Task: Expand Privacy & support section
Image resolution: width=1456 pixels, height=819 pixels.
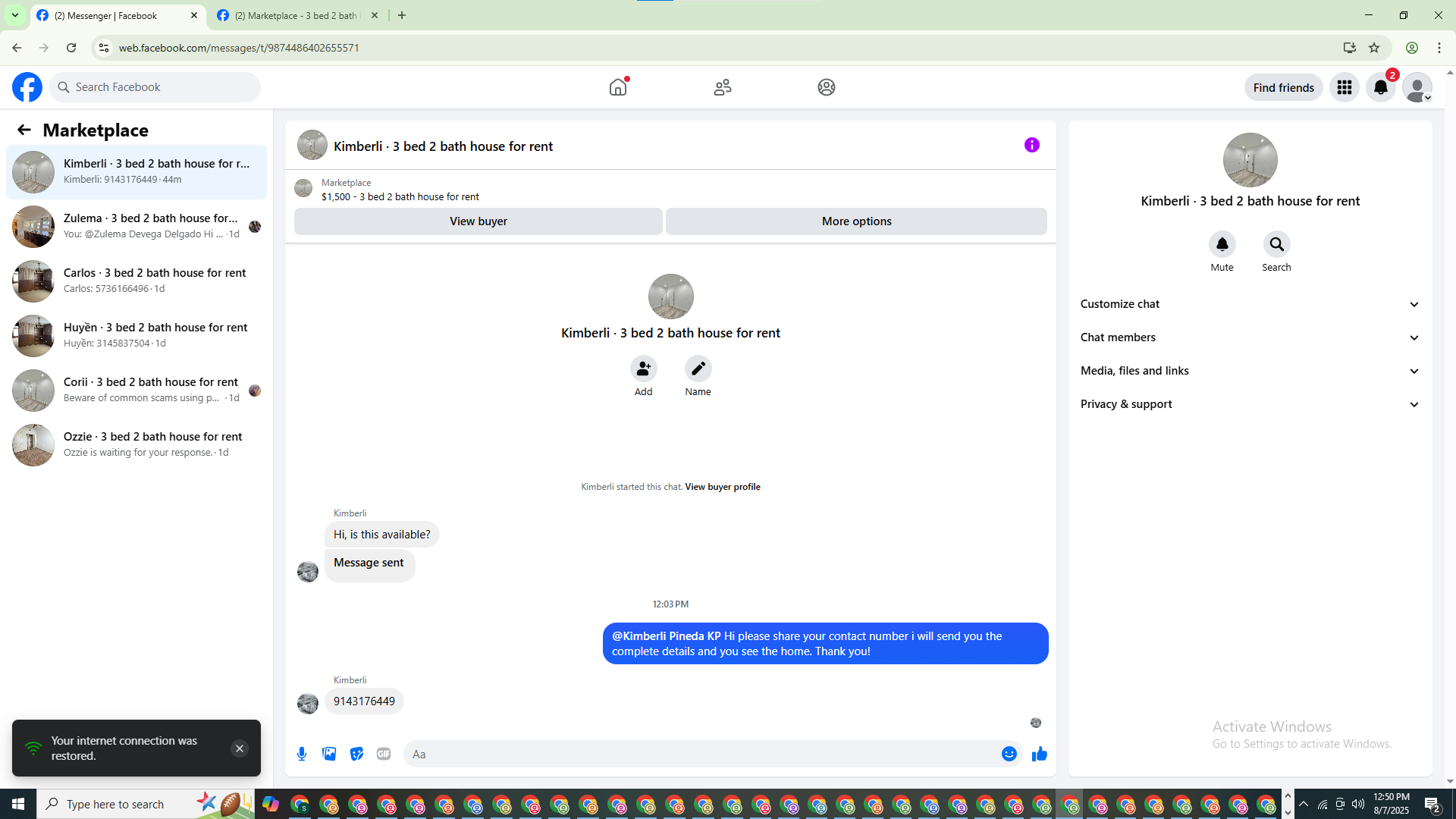Action: [x=1249, y=404]
